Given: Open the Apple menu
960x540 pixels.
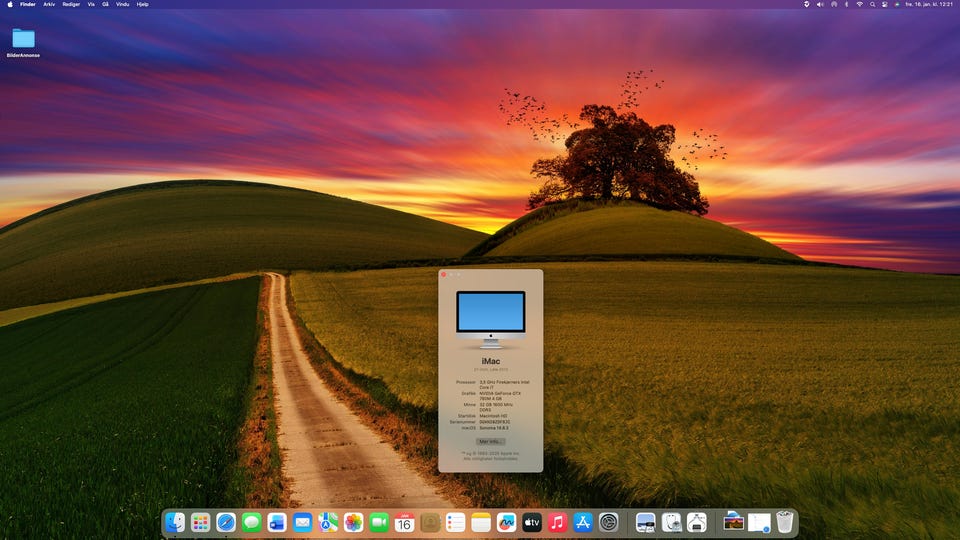Looking at the screenshot, I should [x=9, y=4].
